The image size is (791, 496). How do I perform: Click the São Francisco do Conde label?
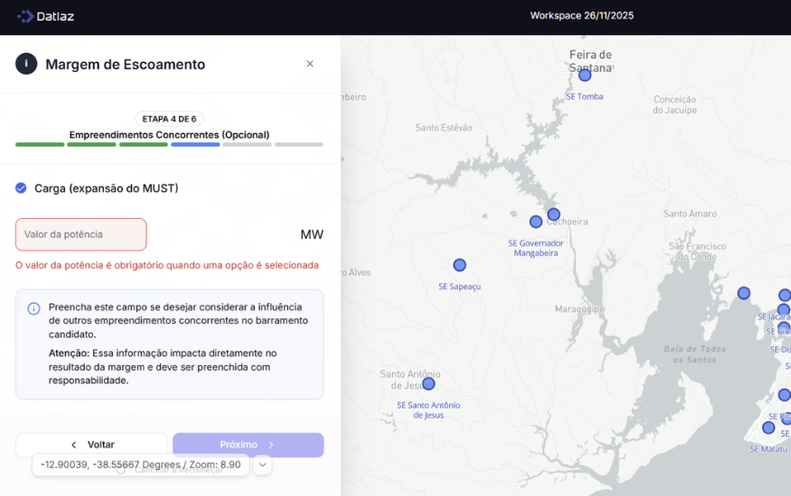click(x=698, y=251)
